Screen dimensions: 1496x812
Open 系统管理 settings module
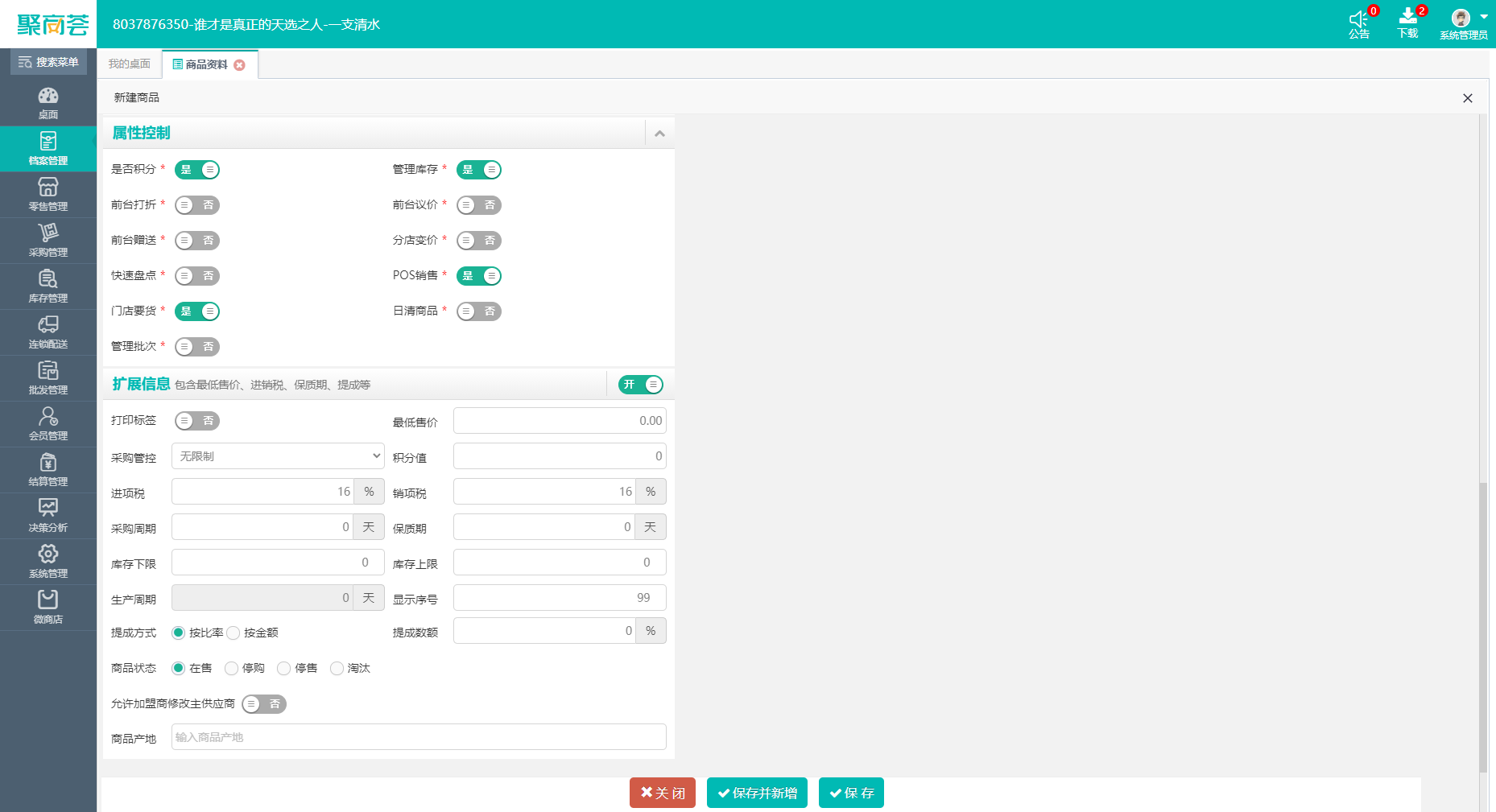(48, 562)
